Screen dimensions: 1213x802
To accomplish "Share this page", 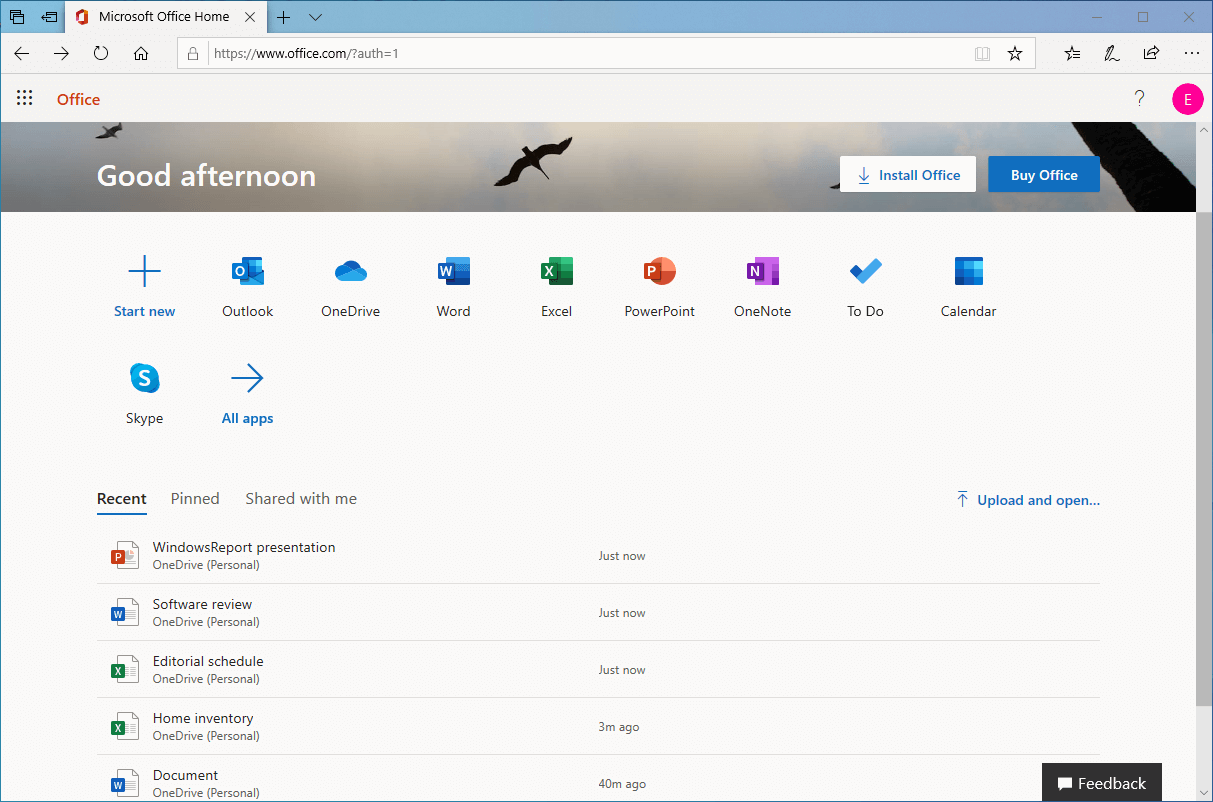I will [x=1151, y=53].
